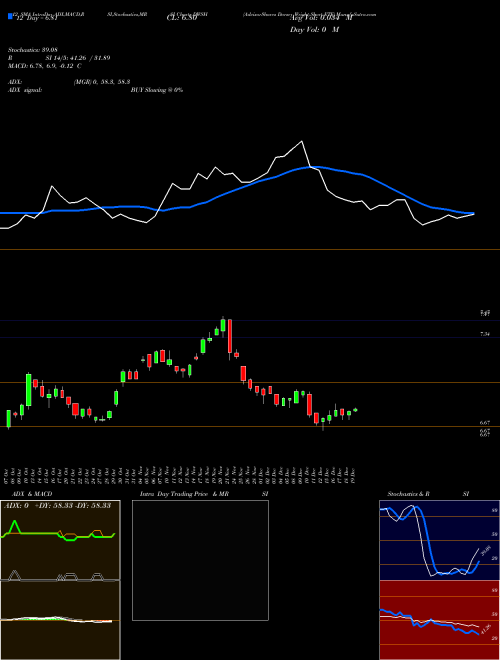The image size is (500, 660).
Task: Click the "Day Vol: 0 M" label
Action: pos(314,30)
